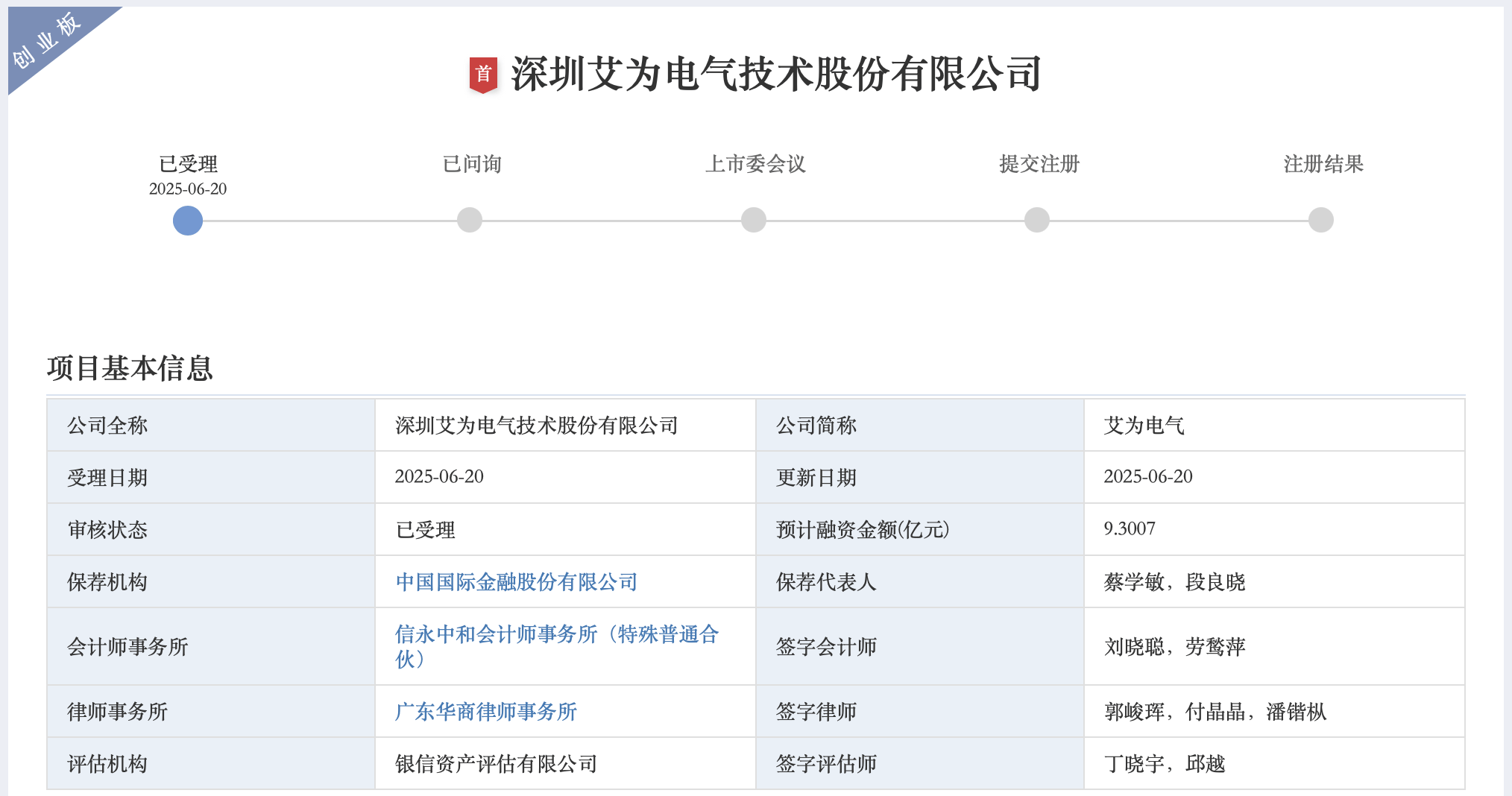Screen dimensions: 1512x796
Task: Click the 评估机构 label cell
Action: (x=211, y=763)
